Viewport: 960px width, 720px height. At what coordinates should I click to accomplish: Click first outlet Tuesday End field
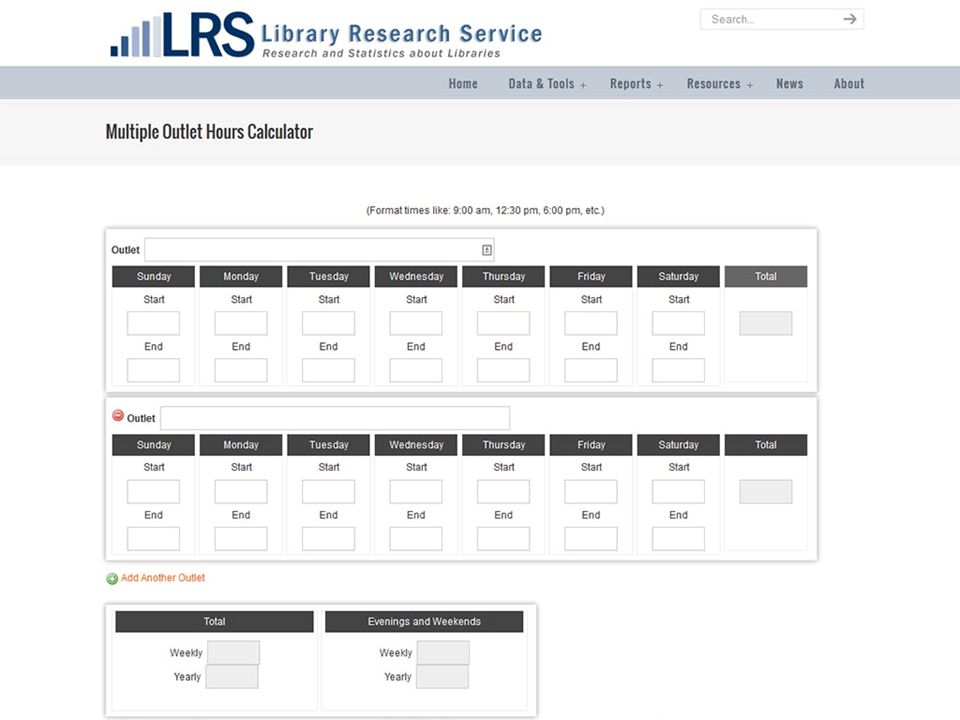point(328,370)
